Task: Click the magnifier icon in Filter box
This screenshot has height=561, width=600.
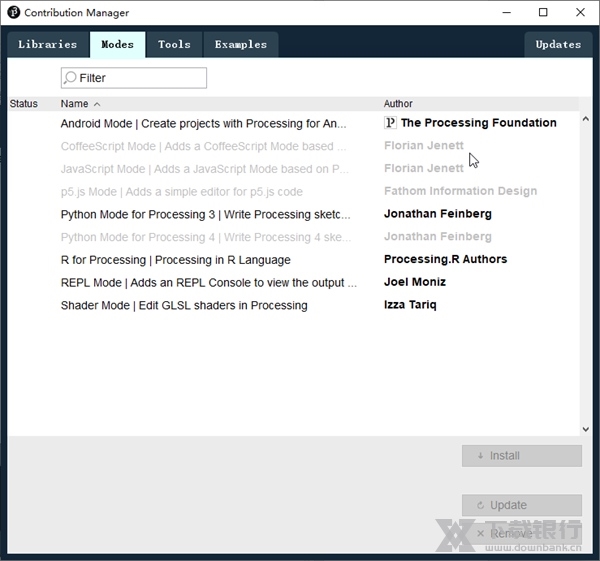Action: tap(70, 78)
